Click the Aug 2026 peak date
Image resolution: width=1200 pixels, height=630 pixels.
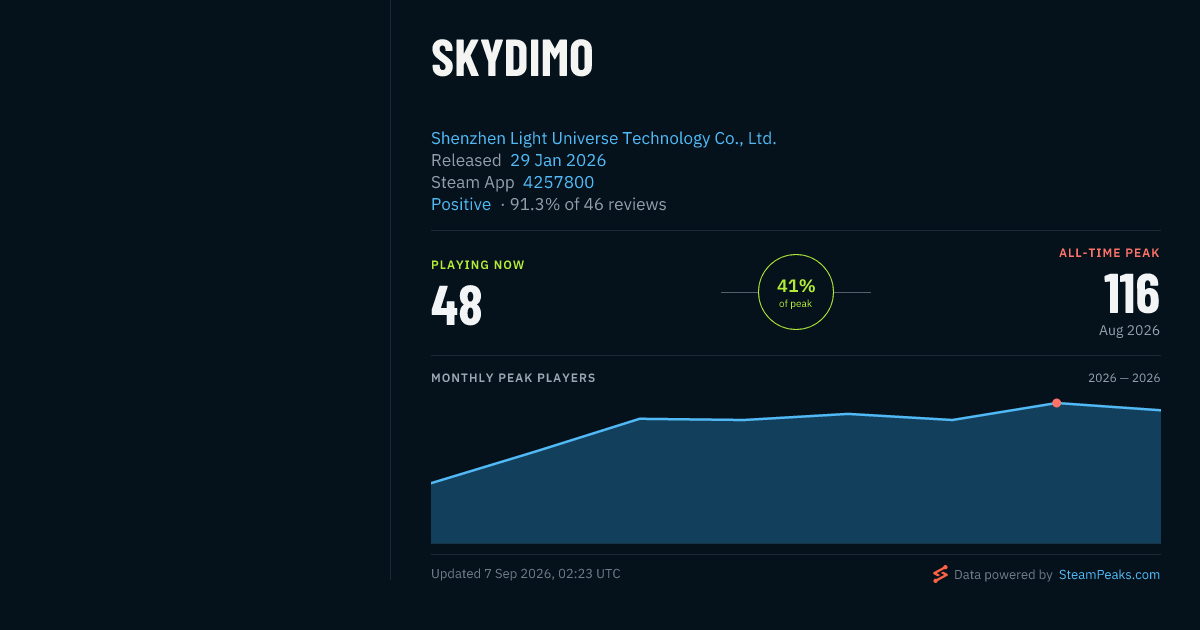pyautogui.click(x=1129, y=330)
